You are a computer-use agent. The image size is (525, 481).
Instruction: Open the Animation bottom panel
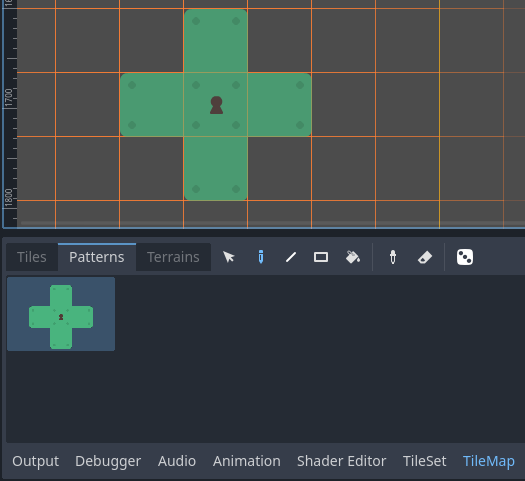pos(247,461)
